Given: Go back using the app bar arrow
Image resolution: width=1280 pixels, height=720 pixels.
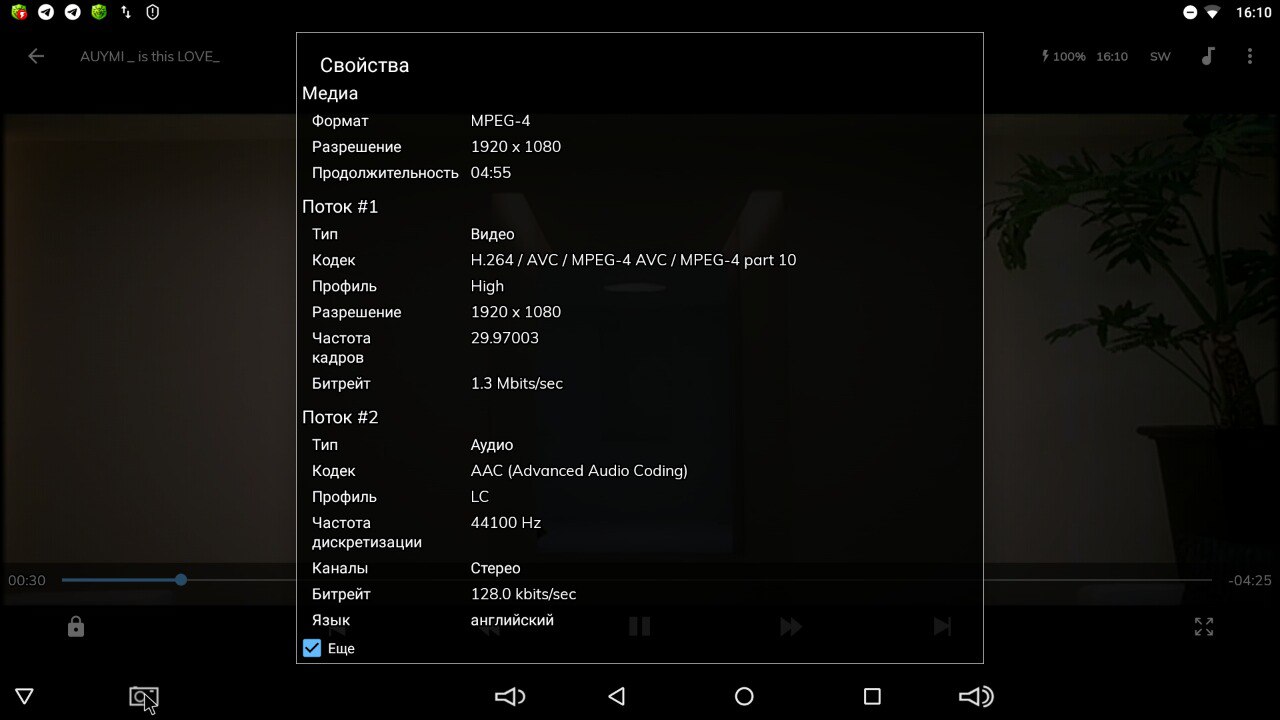Looking at the screenshot, I should point(36,56).
